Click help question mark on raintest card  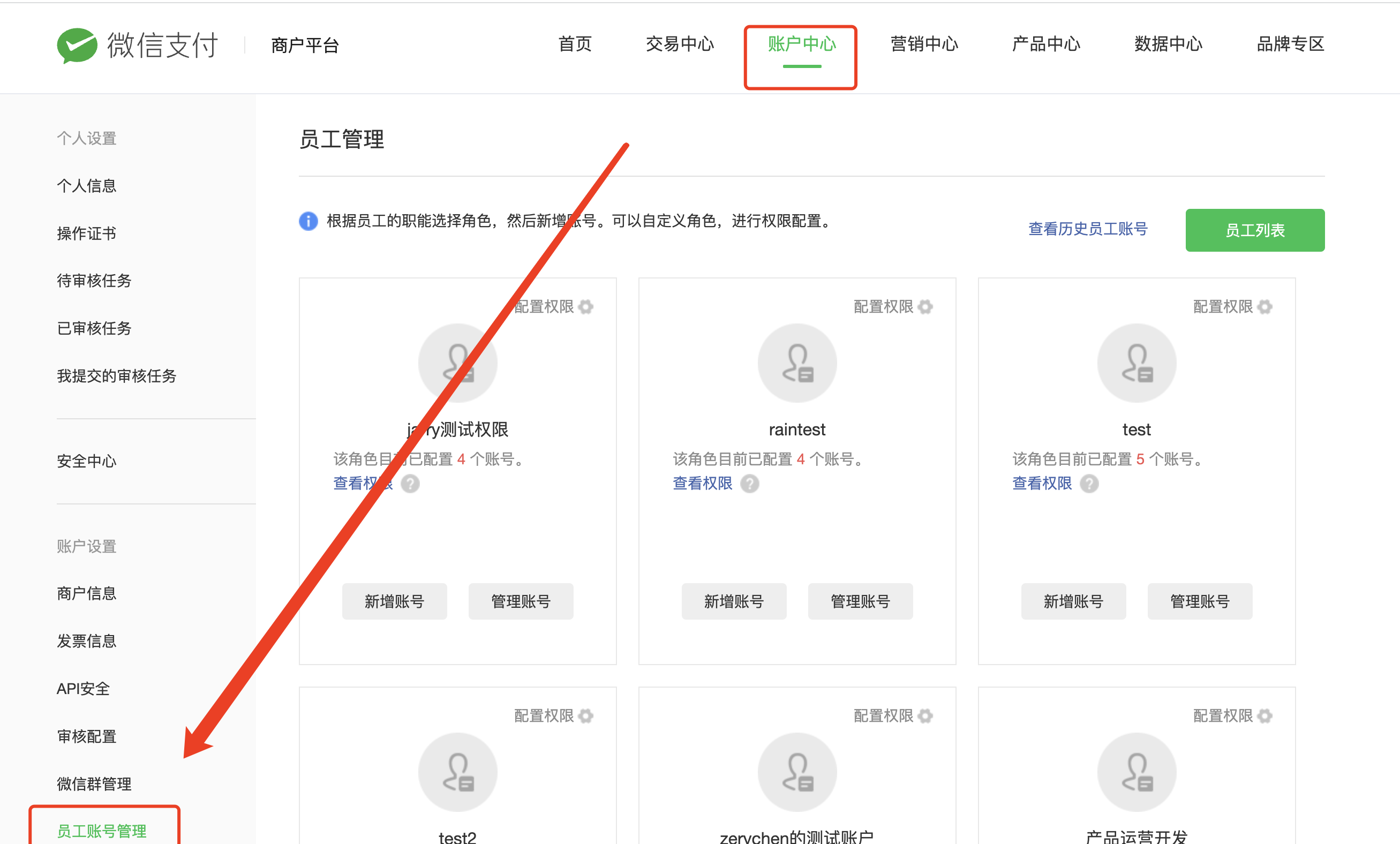[x=749, y=484]
